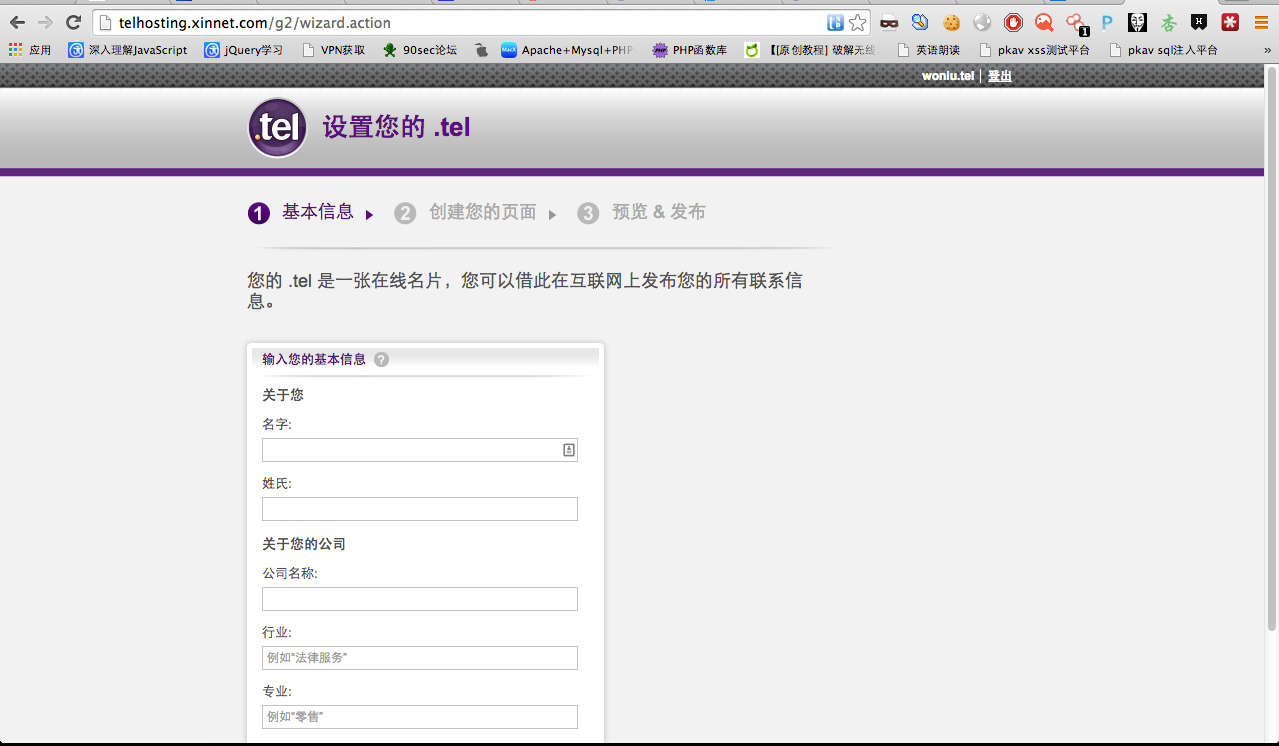Click the .tel logo in the page header

point(277,127)
